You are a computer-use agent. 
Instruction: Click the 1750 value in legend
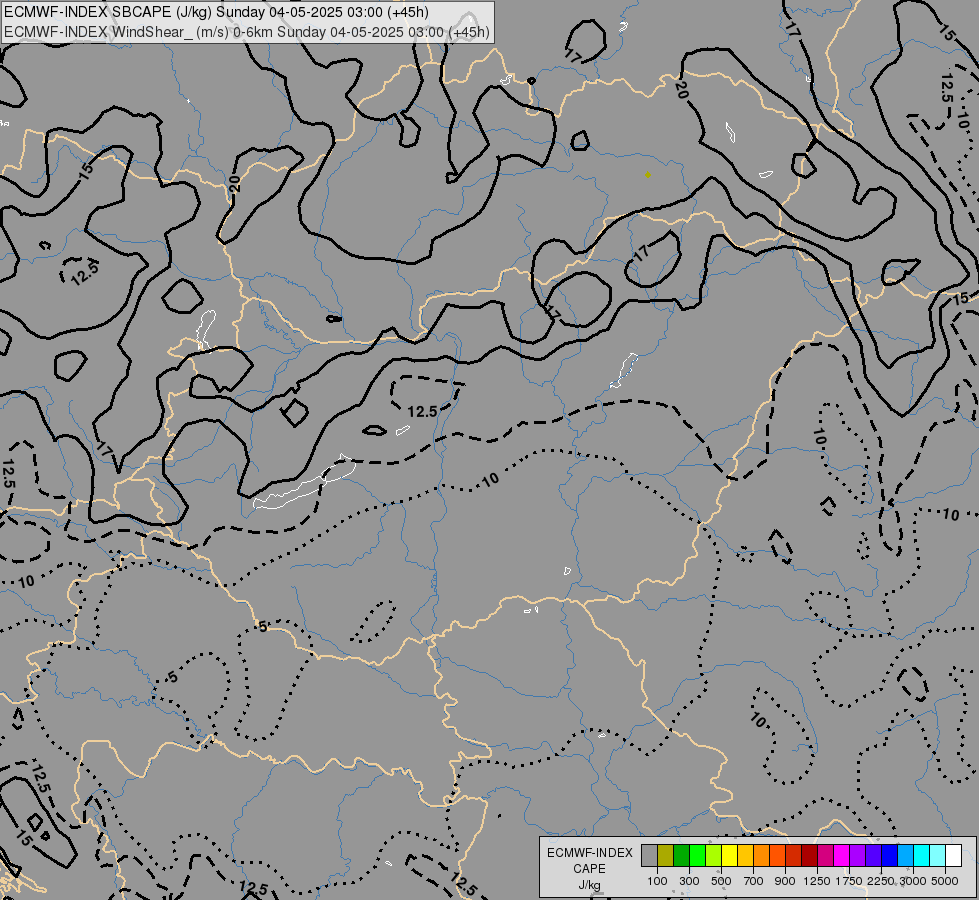click(849, 881)
